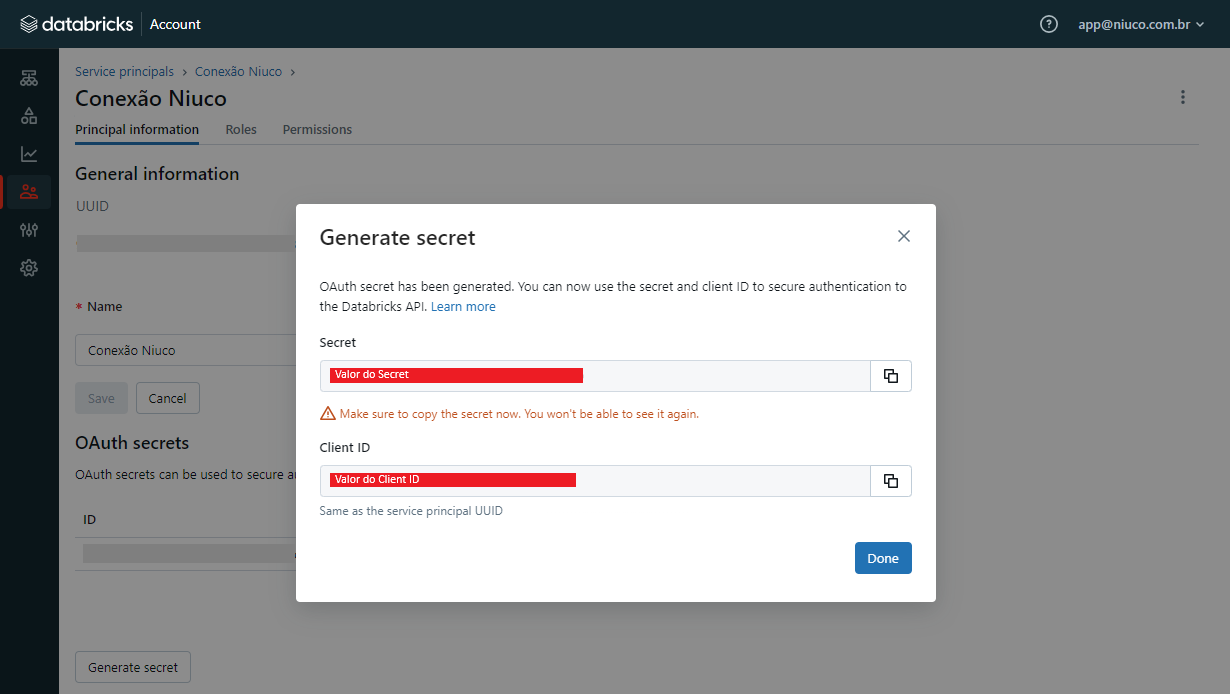Open the sliders configuration icon in sidebar
The image size is (1230, 694).
click(x=29, y=230)
